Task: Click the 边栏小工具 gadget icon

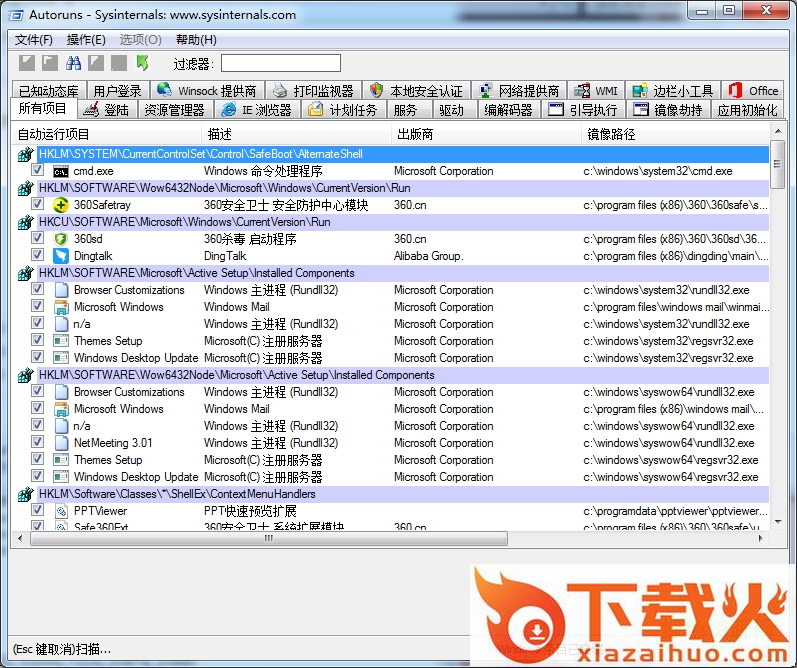Action: click(x=639, y=90)
